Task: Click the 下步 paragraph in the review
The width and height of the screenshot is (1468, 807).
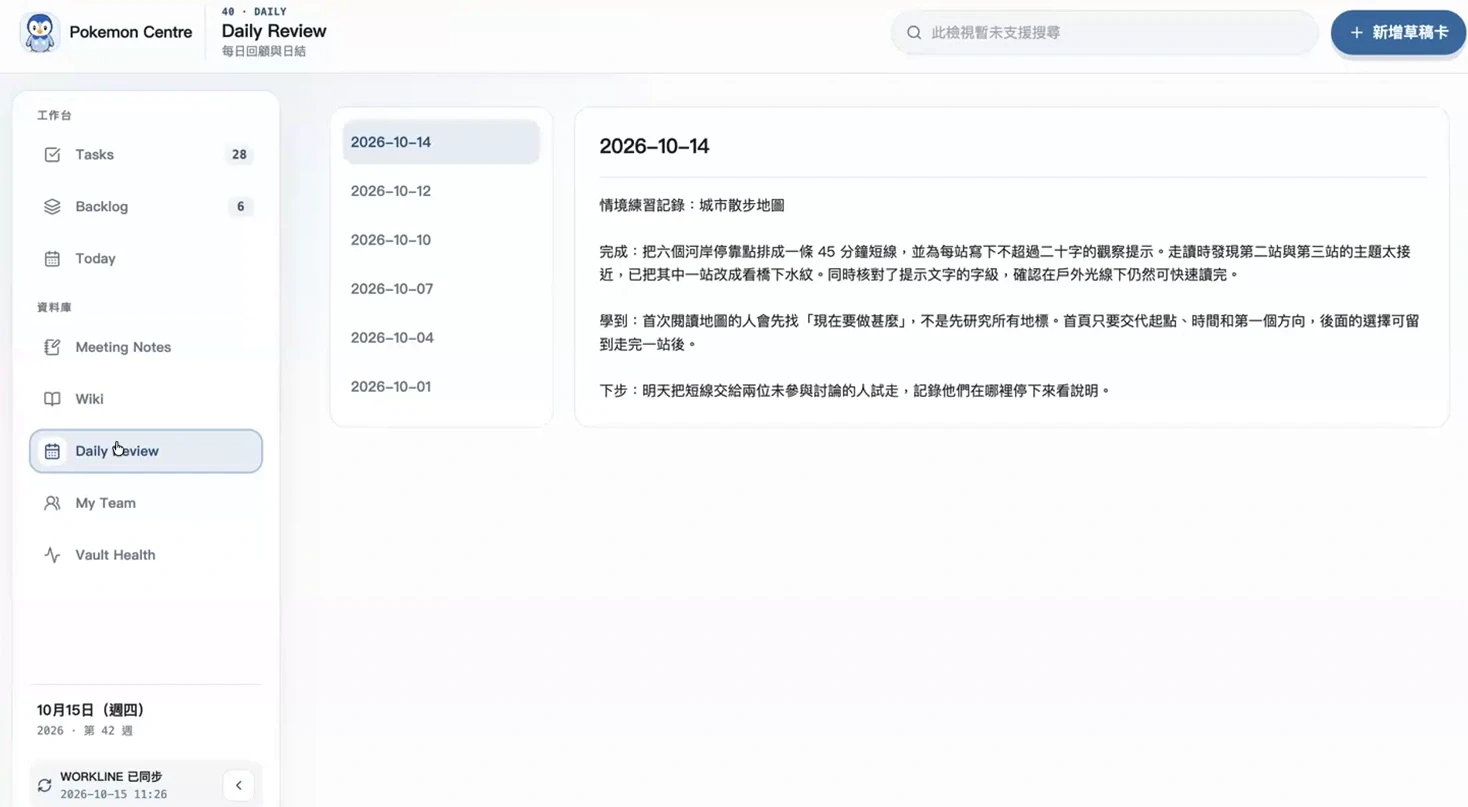Action: click(855, 391)
